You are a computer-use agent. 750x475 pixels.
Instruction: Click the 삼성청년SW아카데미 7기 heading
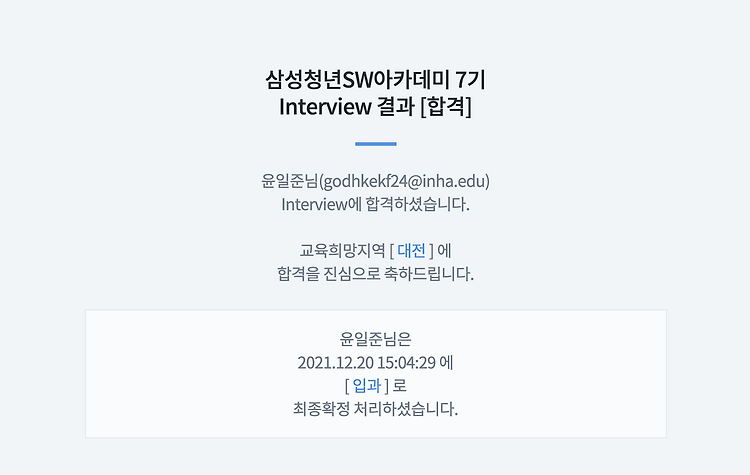375,79
